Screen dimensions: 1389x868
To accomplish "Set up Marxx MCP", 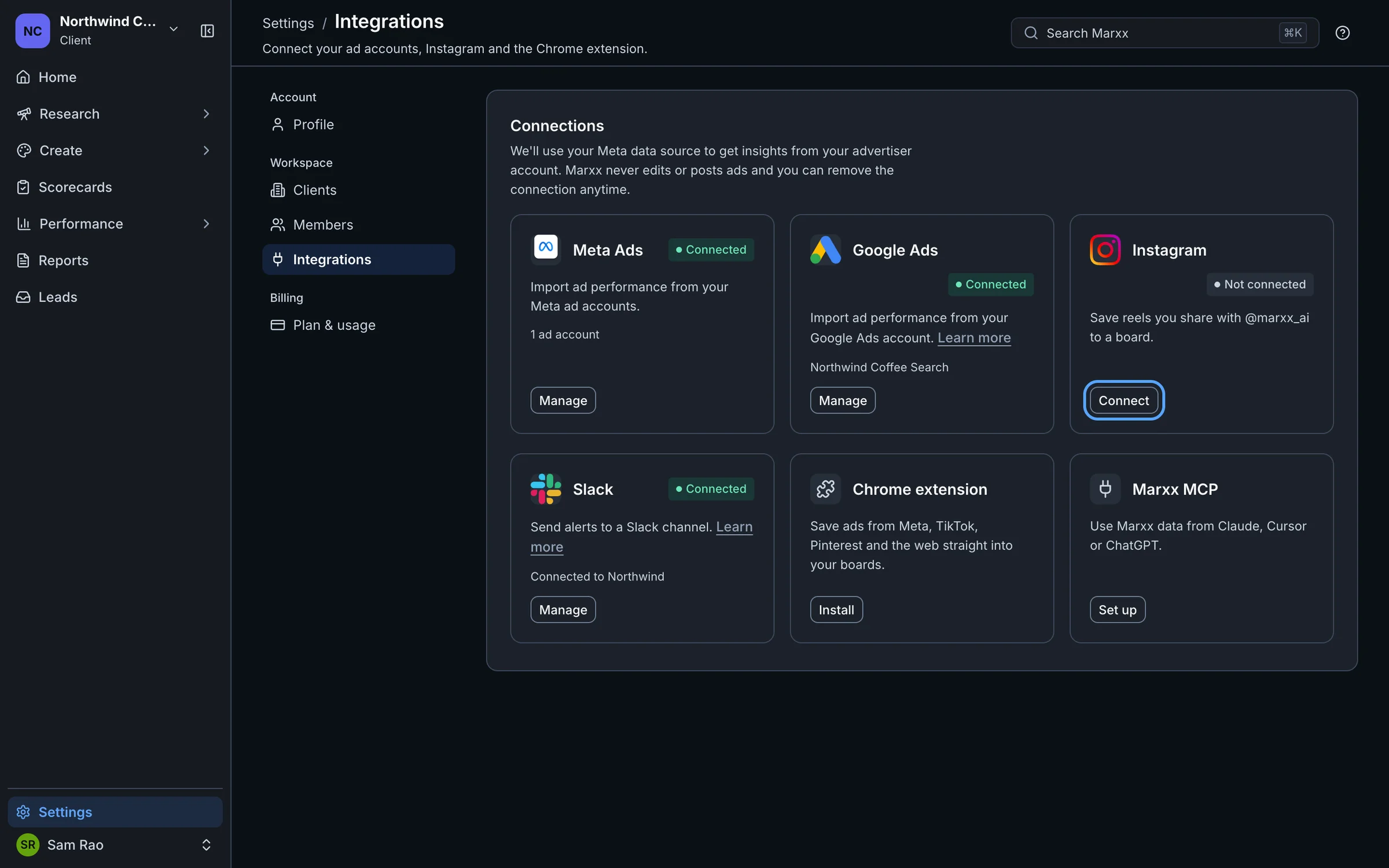I will tap(1117, 609).
